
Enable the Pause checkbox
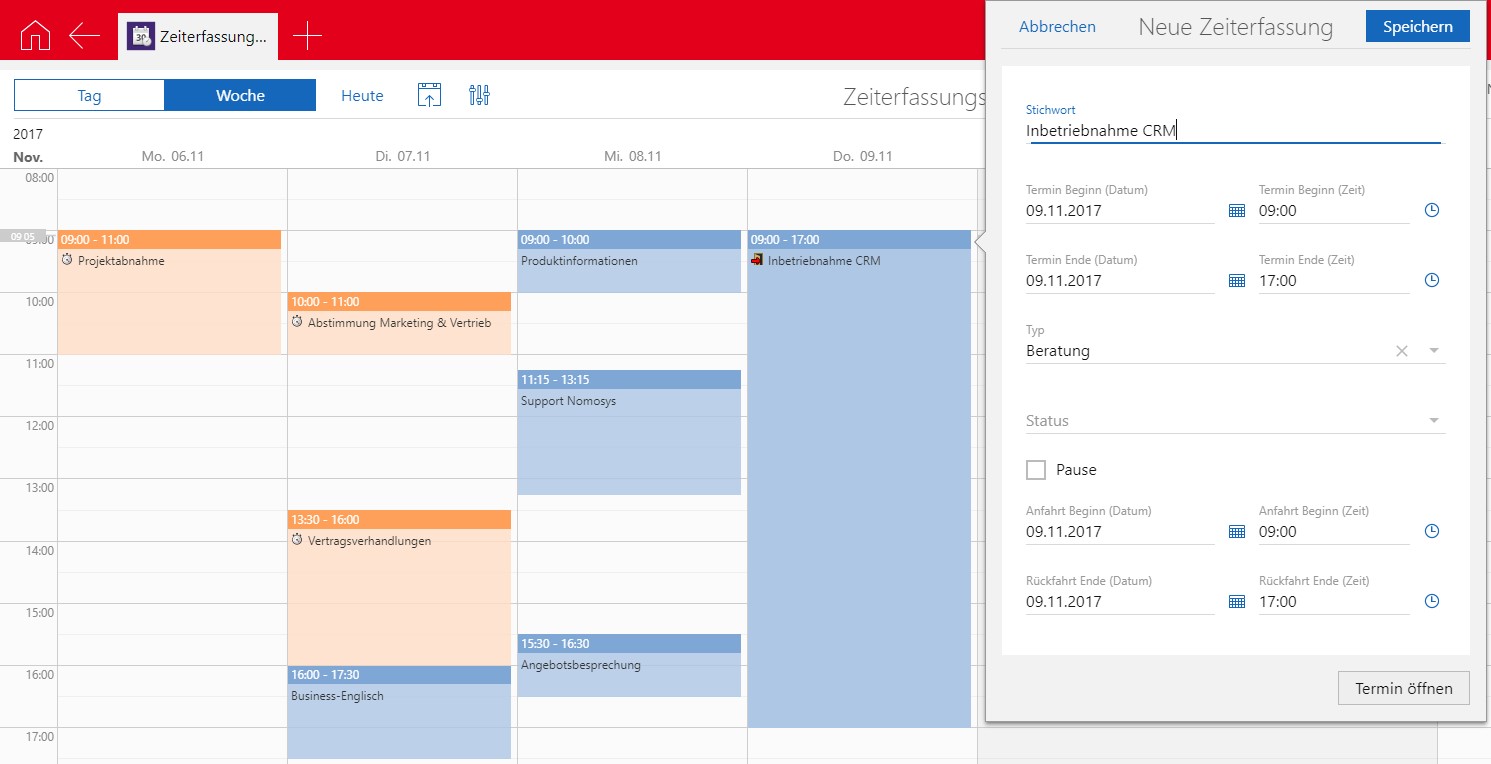coord(1036,470)
